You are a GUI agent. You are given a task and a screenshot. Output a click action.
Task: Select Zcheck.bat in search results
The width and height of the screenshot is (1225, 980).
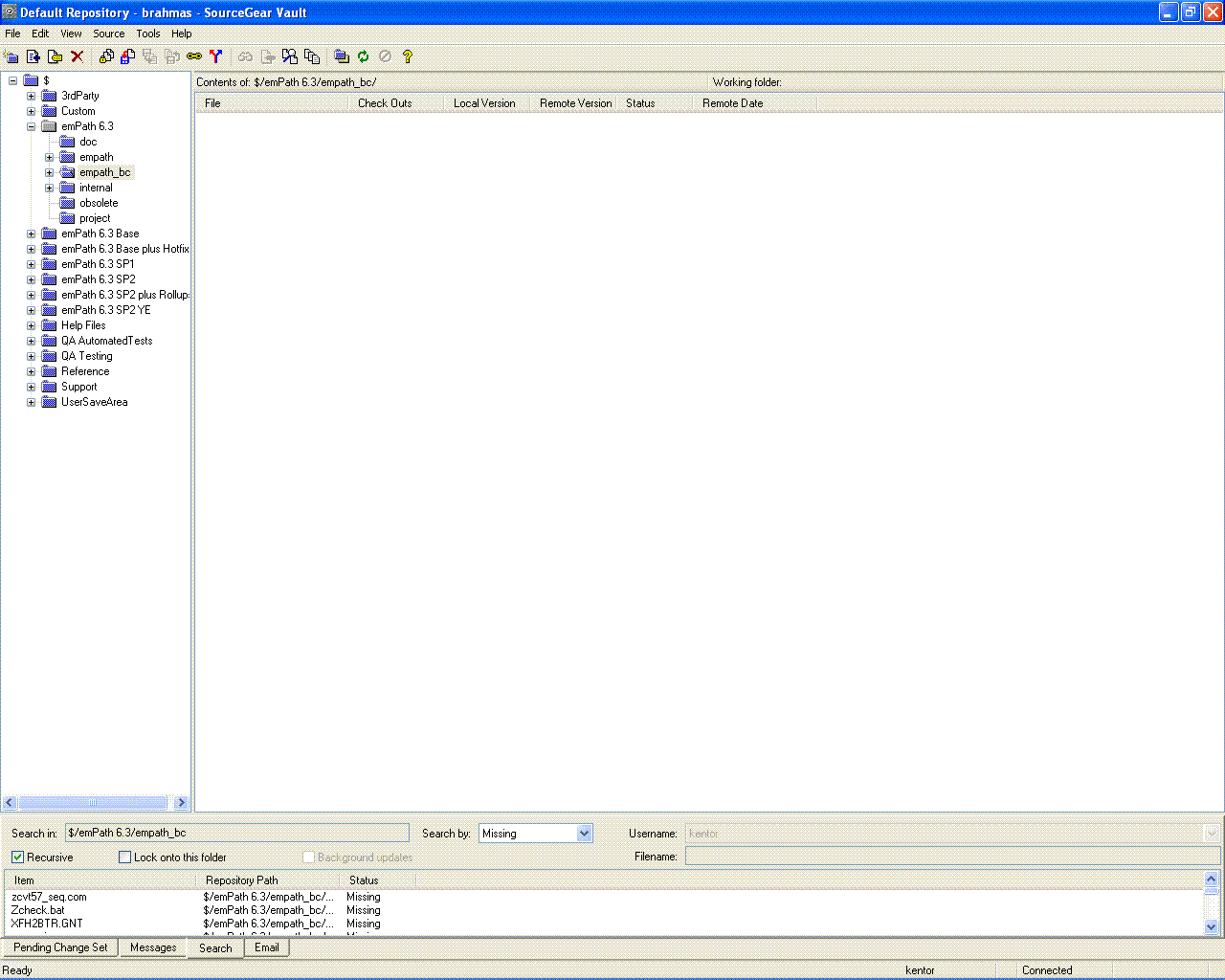point(38,910)
